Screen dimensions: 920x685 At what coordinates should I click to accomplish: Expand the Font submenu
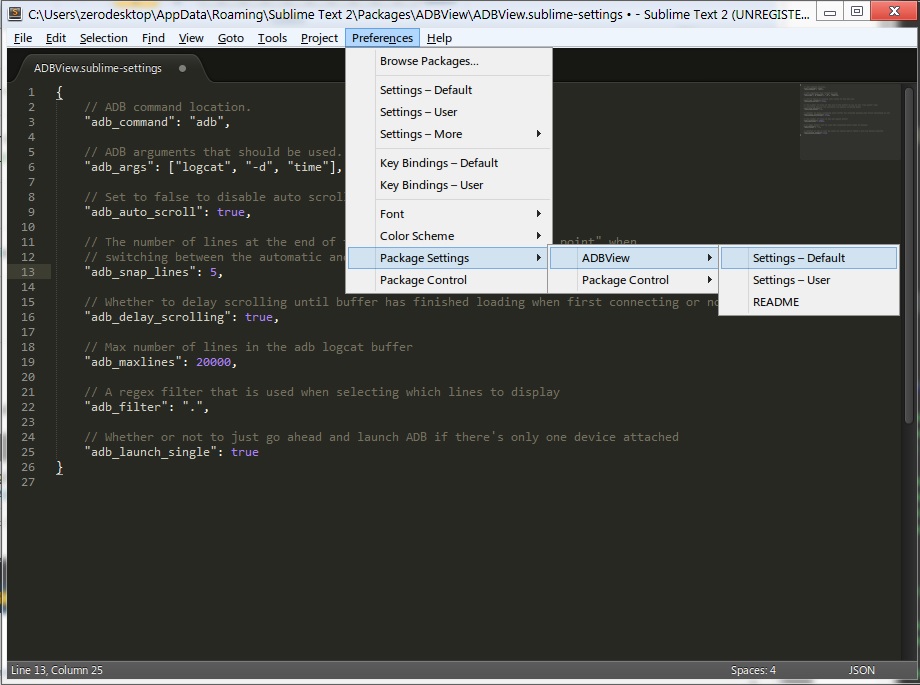click(449, 214)
